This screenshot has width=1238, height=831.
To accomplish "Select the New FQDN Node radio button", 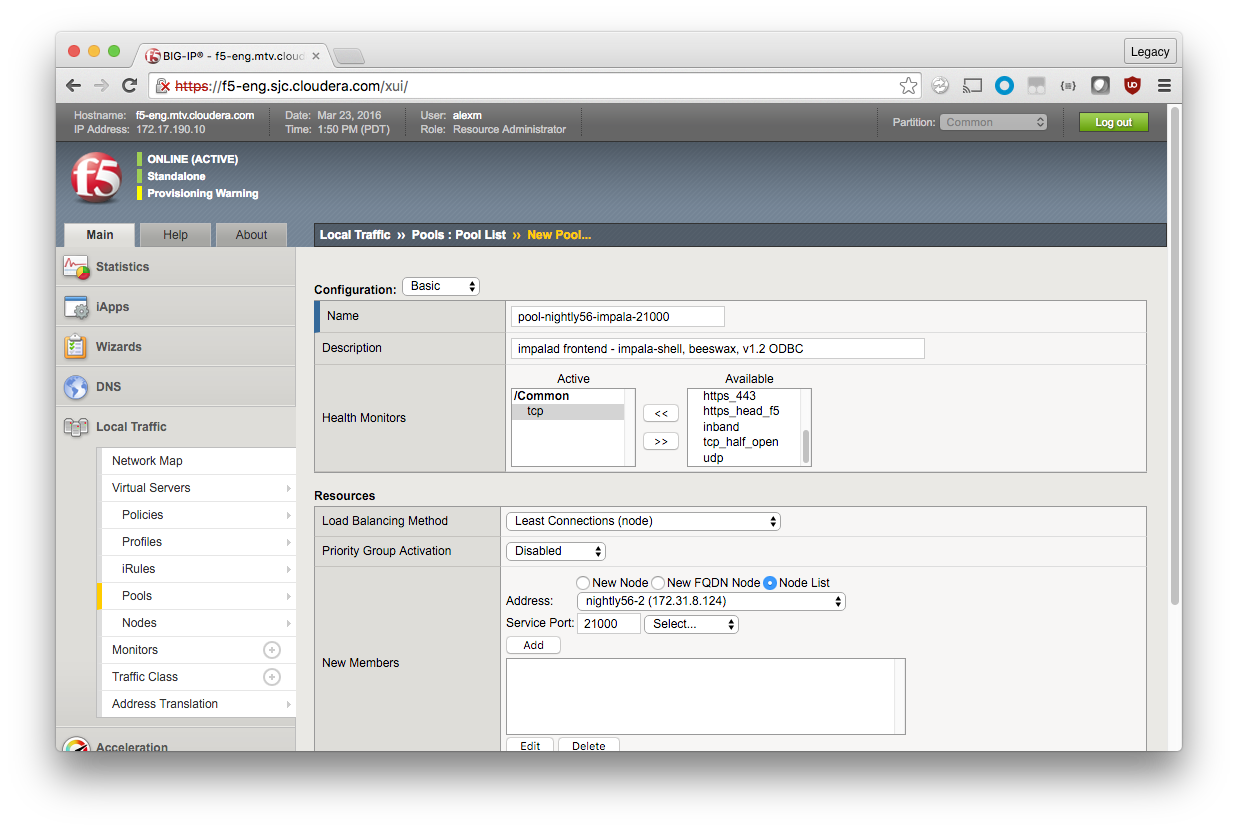I will pyautogui.click(x=658, y=583).
